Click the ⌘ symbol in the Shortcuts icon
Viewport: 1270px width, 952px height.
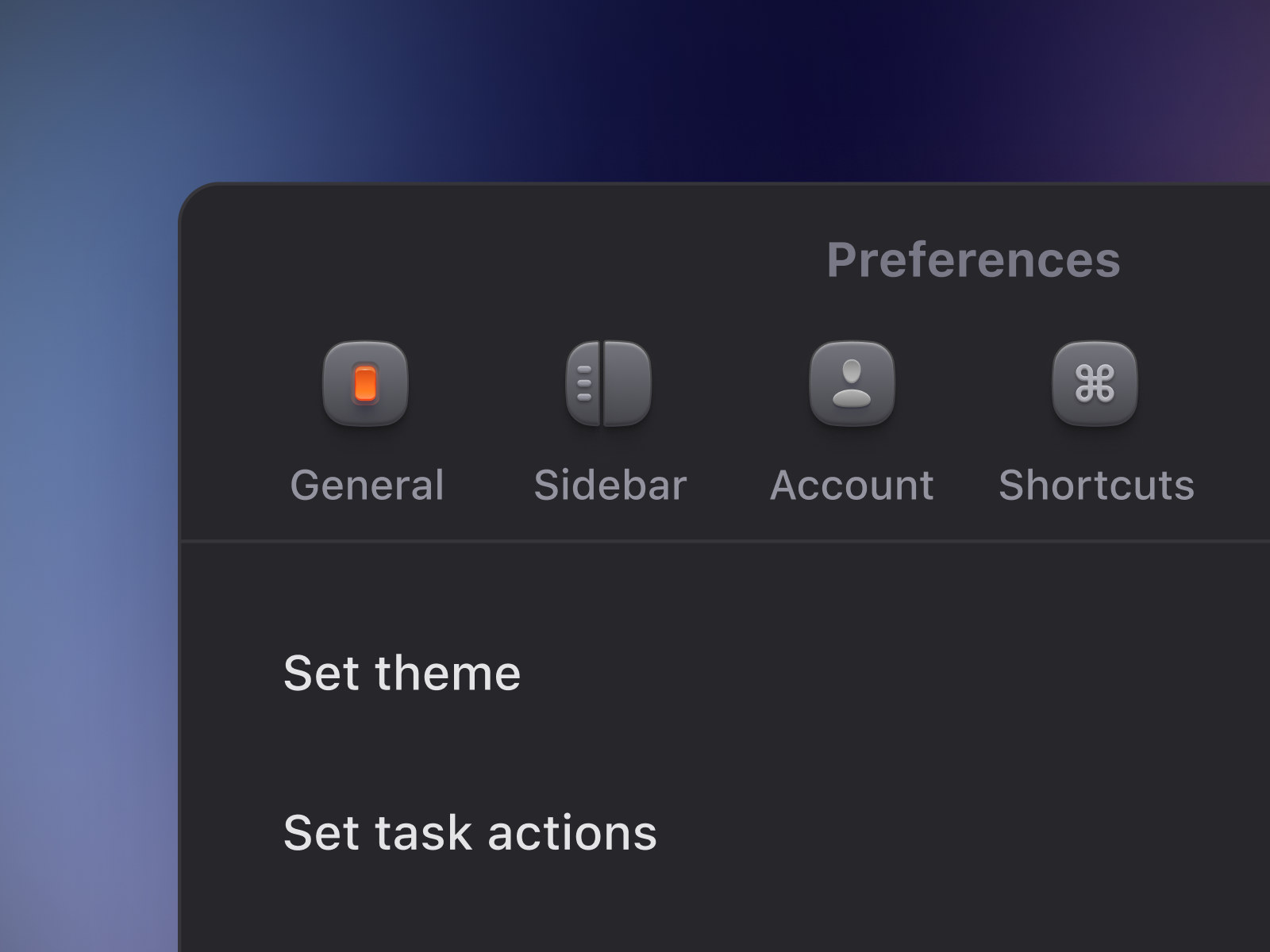point(1095,384)
